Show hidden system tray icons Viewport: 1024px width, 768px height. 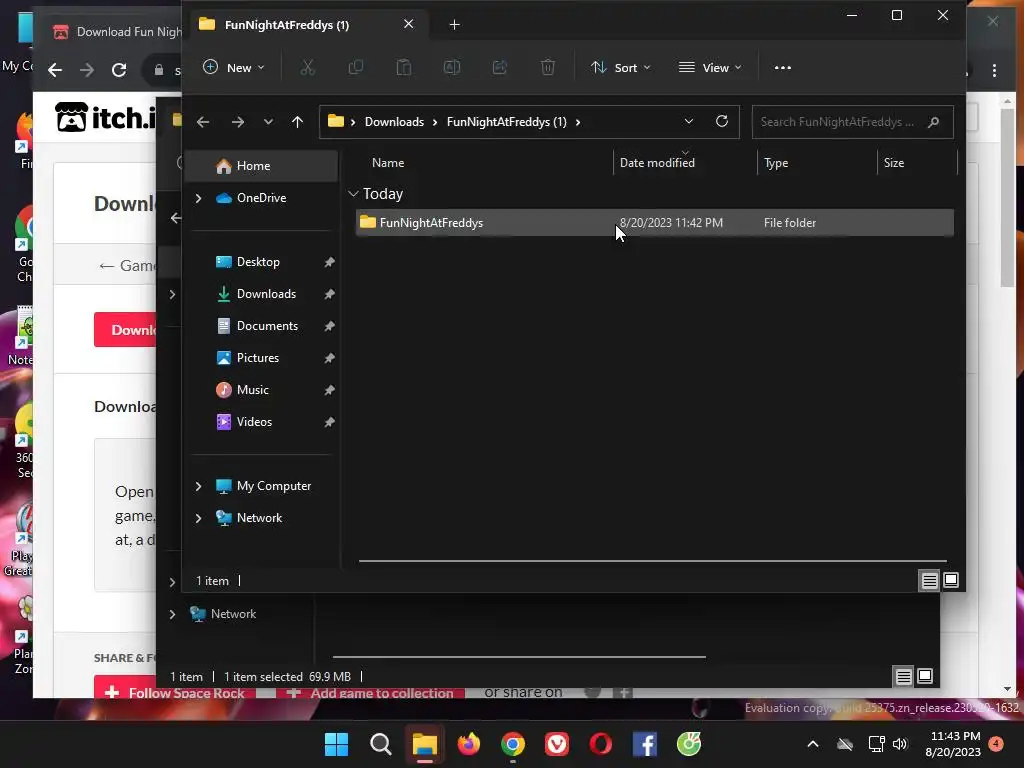813,744
